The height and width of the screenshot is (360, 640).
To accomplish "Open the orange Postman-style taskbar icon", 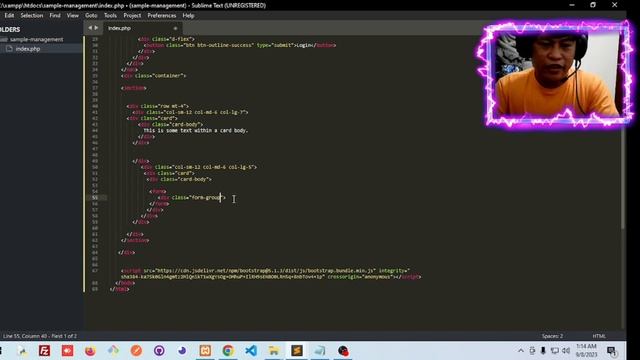I will 136,351.
